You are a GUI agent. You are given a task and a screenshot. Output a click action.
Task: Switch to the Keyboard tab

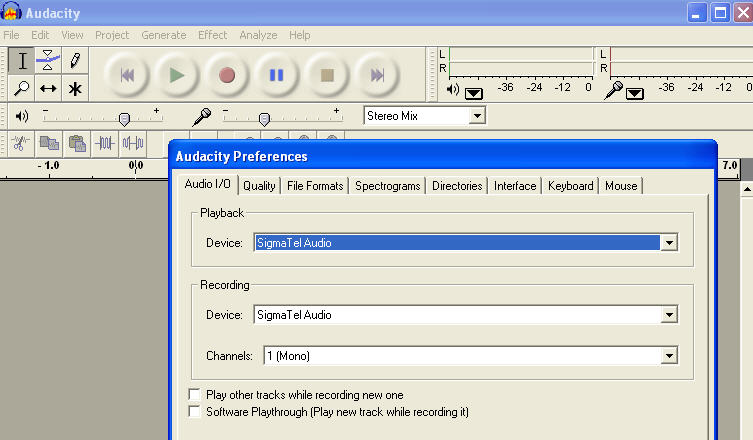tap(571, 186)
